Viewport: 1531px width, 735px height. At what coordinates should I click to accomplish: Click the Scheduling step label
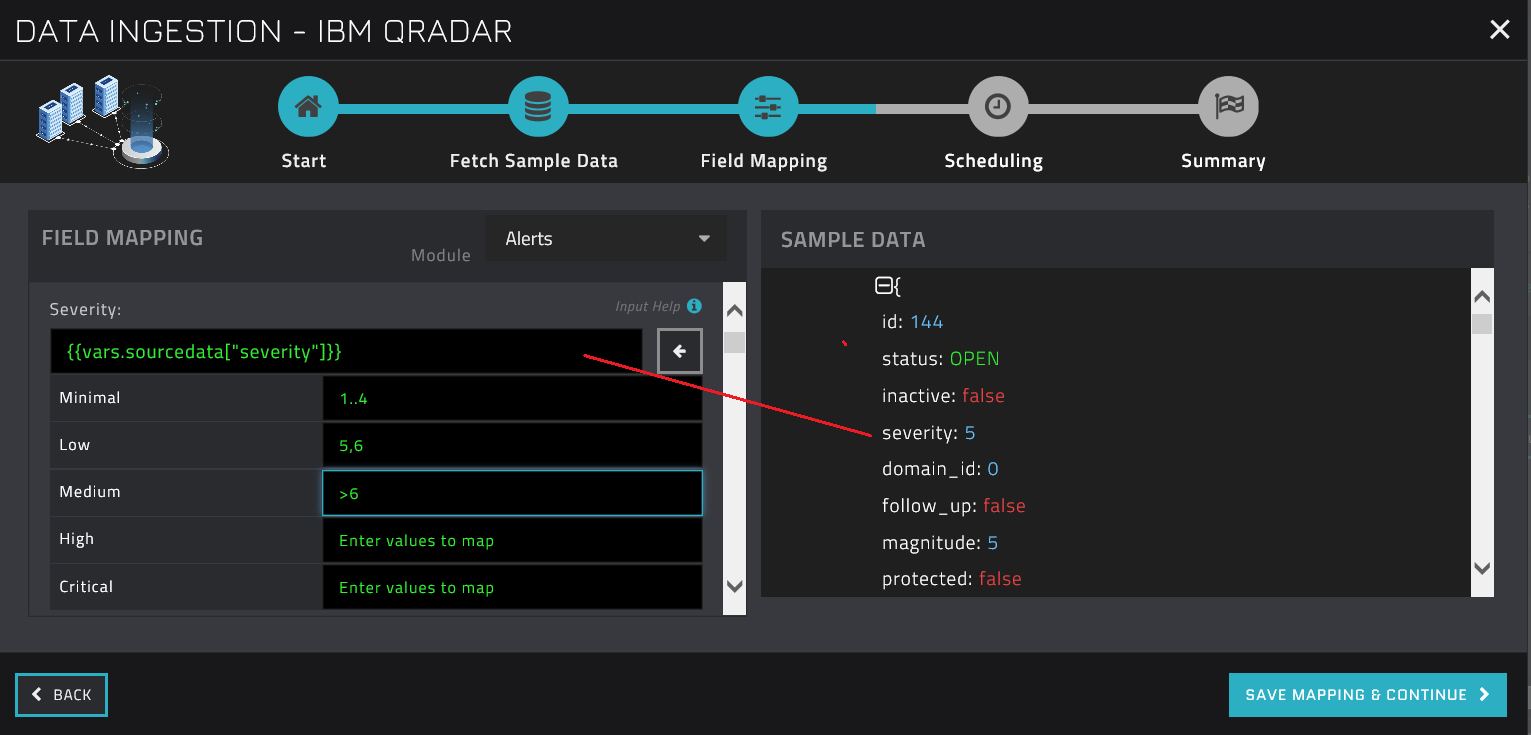pos(994,161)
